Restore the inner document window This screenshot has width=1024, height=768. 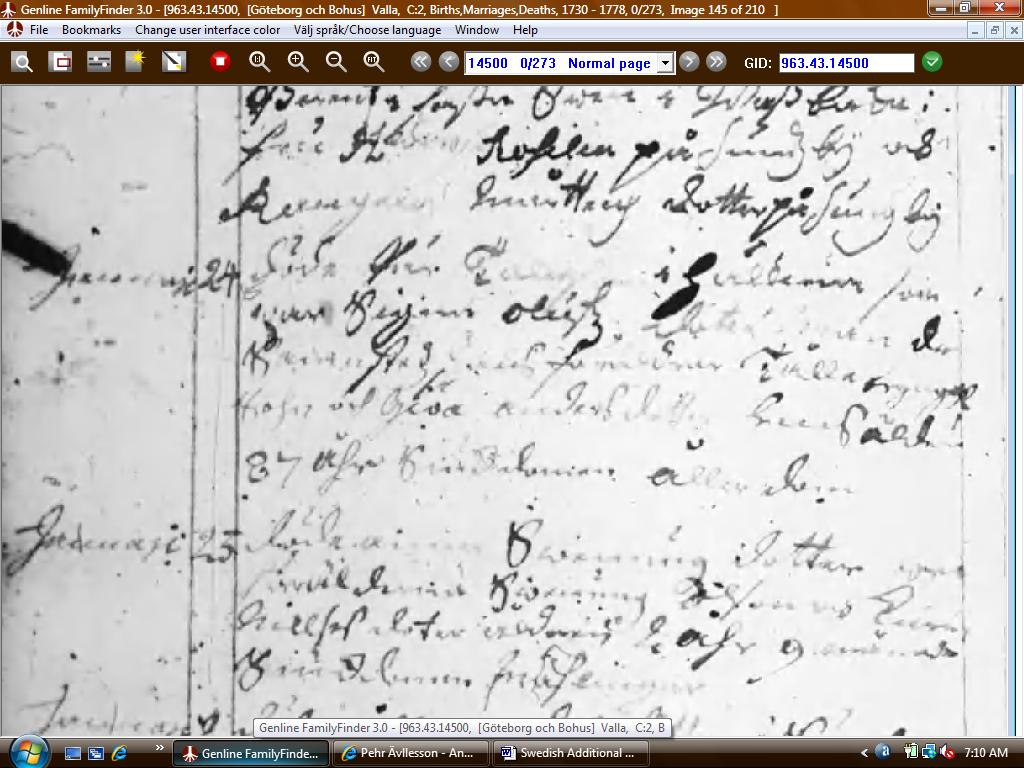(995, 30)
